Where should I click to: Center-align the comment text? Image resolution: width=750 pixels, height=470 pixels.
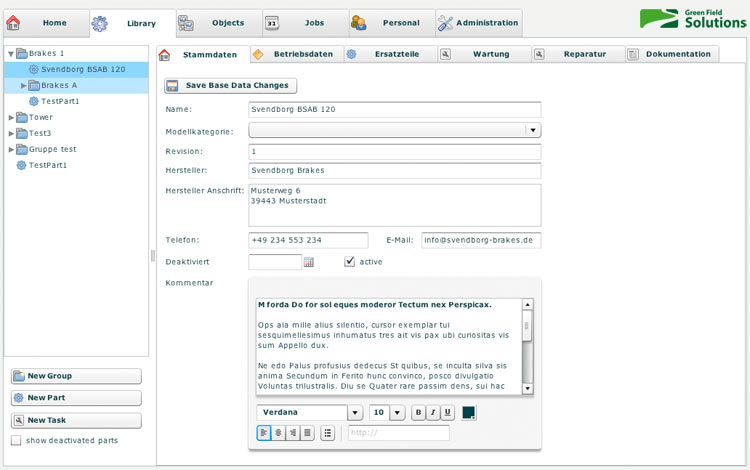tap(278, 433)
